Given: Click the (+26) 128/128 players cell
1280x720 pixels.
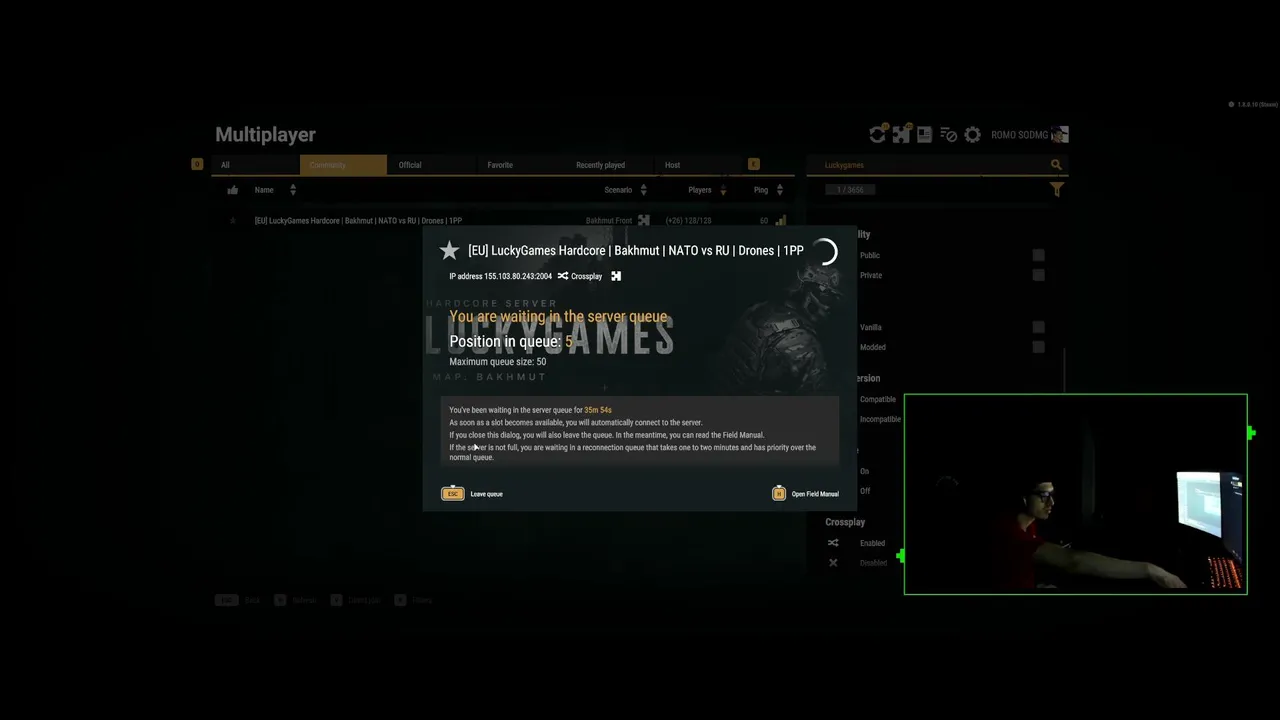Looking at the screenshot, I should (x=688, y=221).
